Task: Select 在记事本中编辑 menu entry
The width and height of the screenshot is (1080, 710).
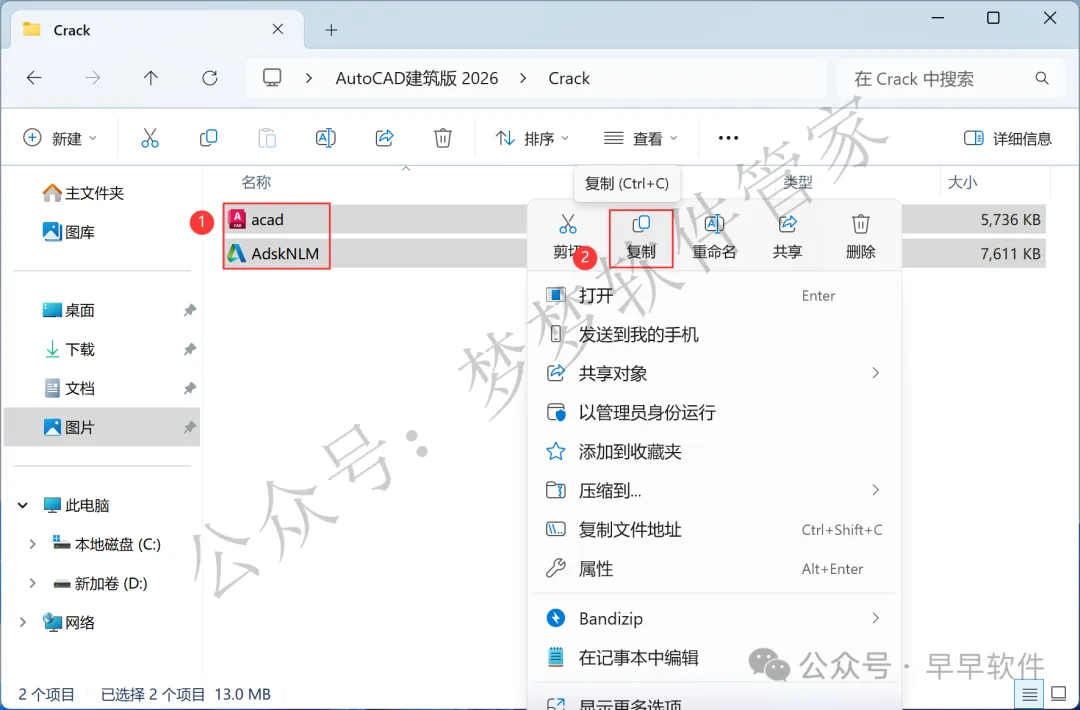Action: (x=714, y=658)
